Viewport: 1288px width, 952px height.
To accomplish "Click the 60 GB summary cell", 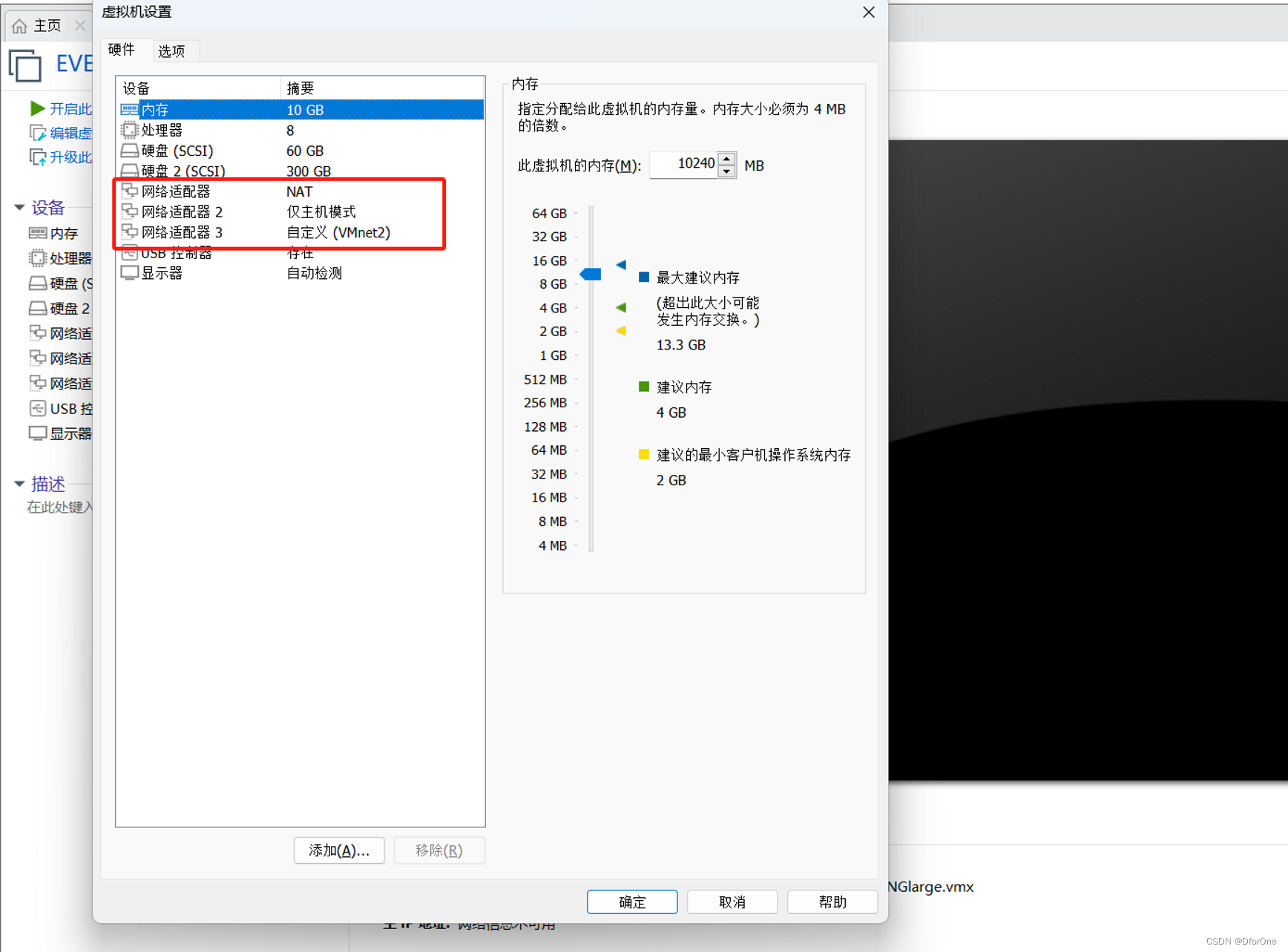I will 305,151.
